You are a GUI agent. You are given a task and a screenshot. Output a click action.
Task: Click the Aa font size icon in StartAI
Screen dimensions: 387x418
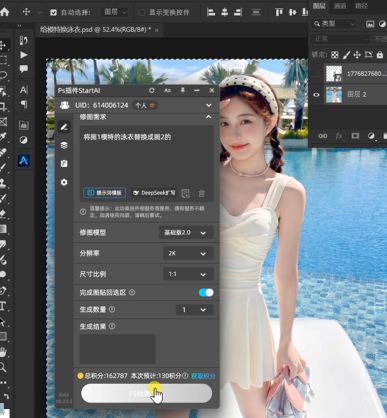[167, 90]
